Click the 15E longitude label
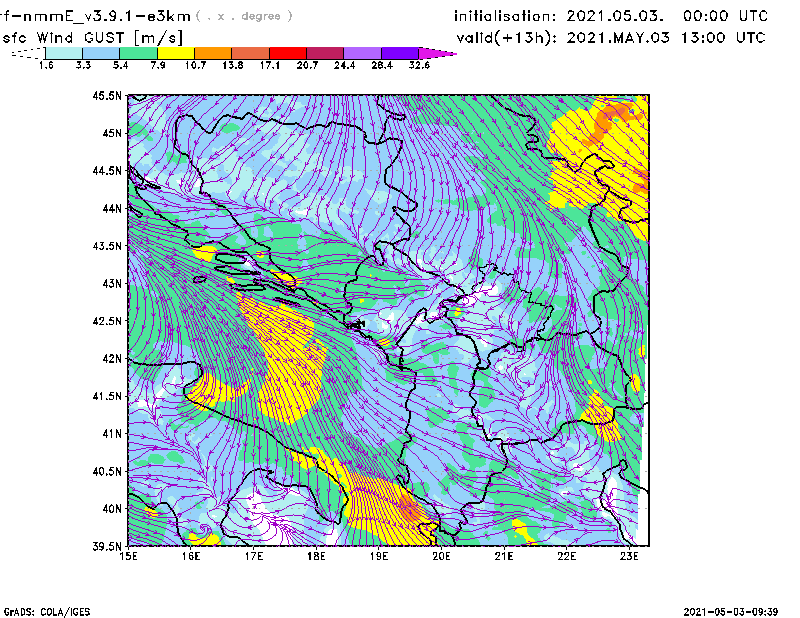Viewport: 800px width, 618px height. point(128,556)
